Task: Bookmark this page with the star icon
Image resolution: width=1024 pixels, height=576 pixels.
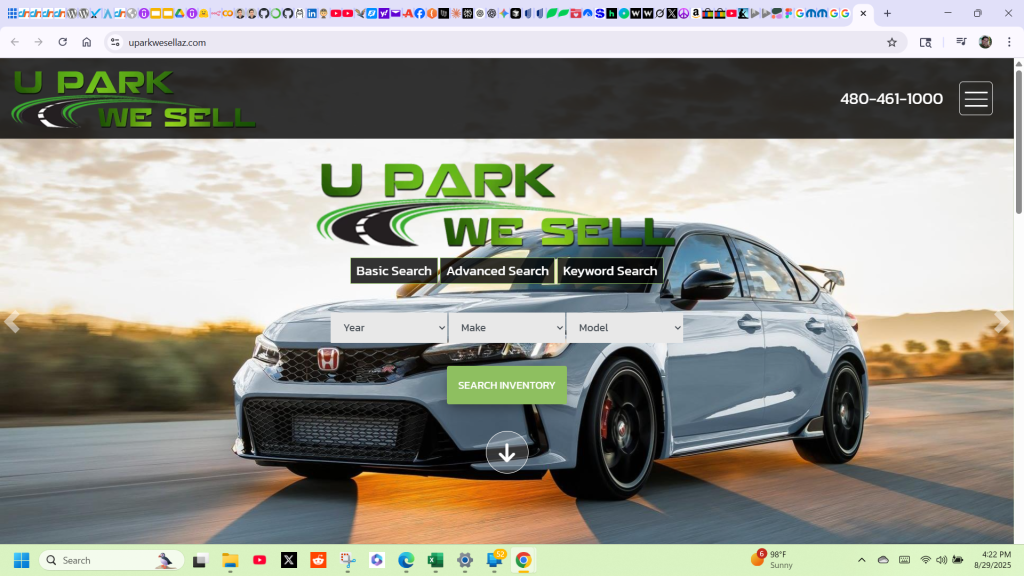Action: 891,42
